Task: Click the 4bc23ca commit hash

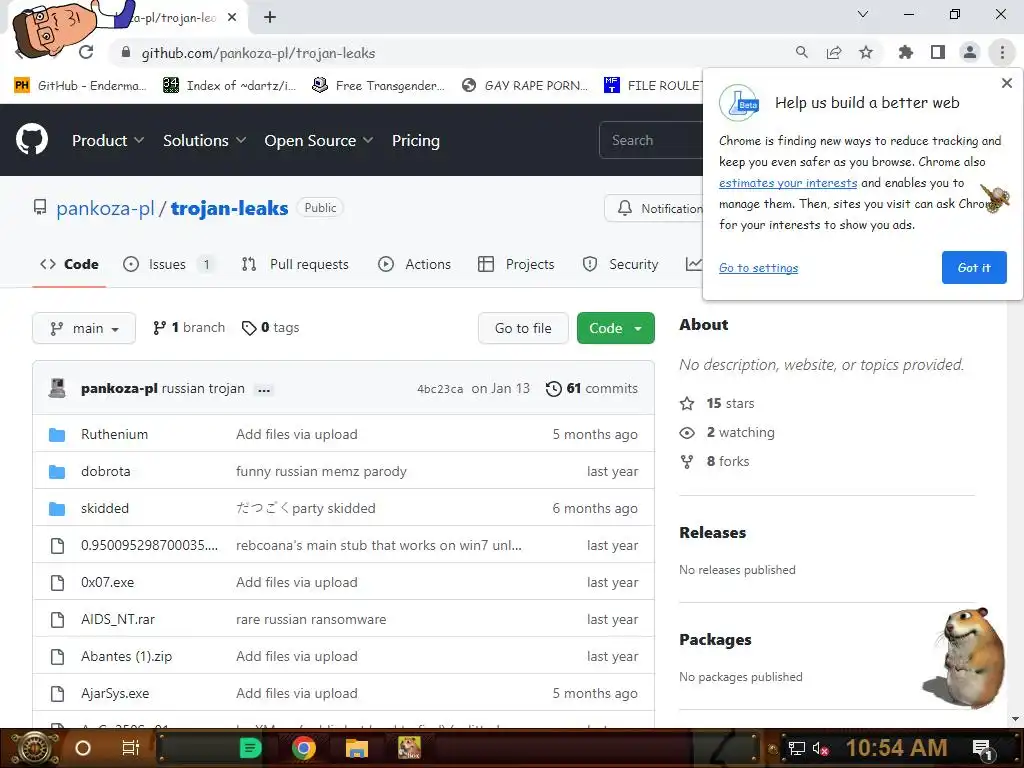Action: [x=440, y=389]
